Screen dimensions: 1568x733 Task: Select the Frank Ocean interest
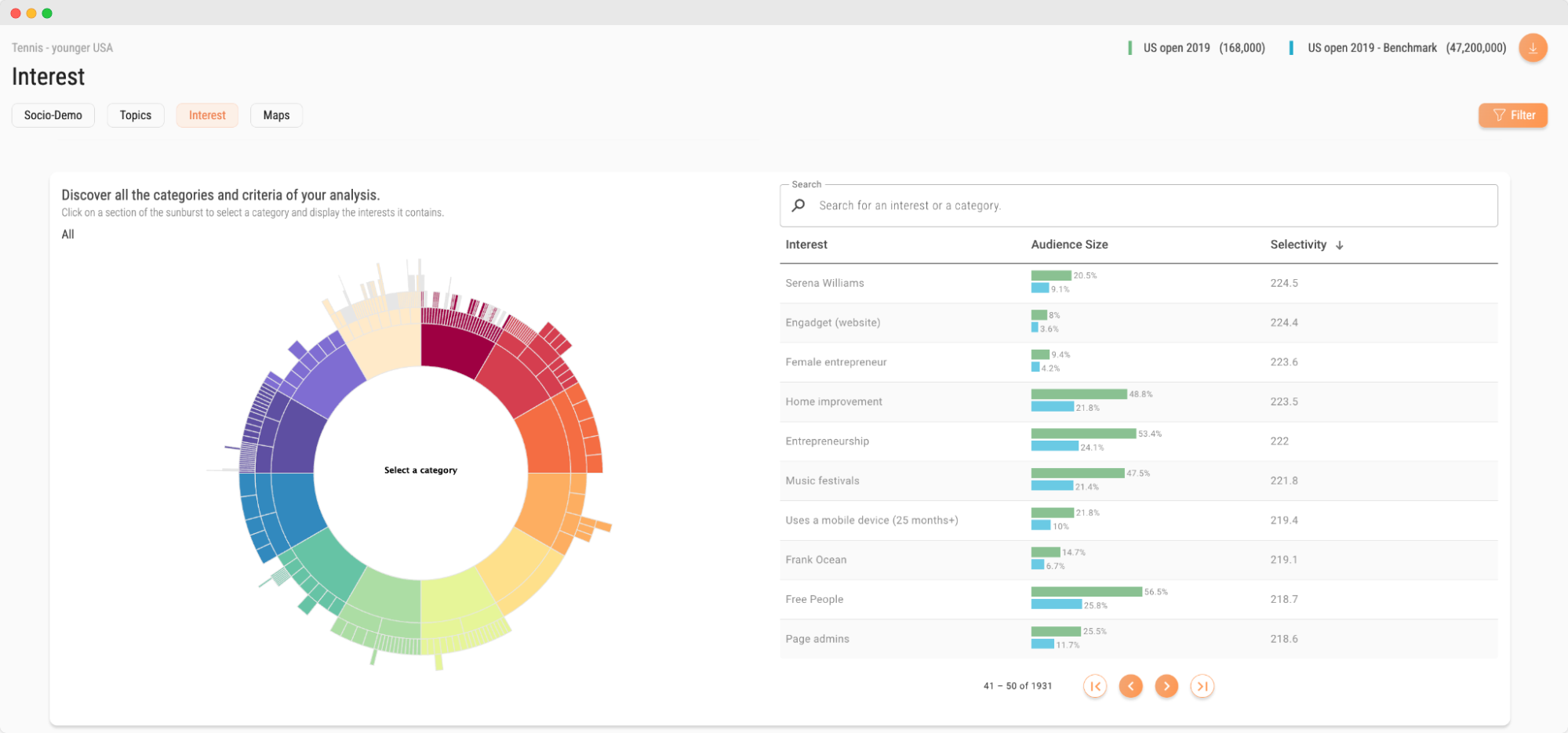(816, 560)
